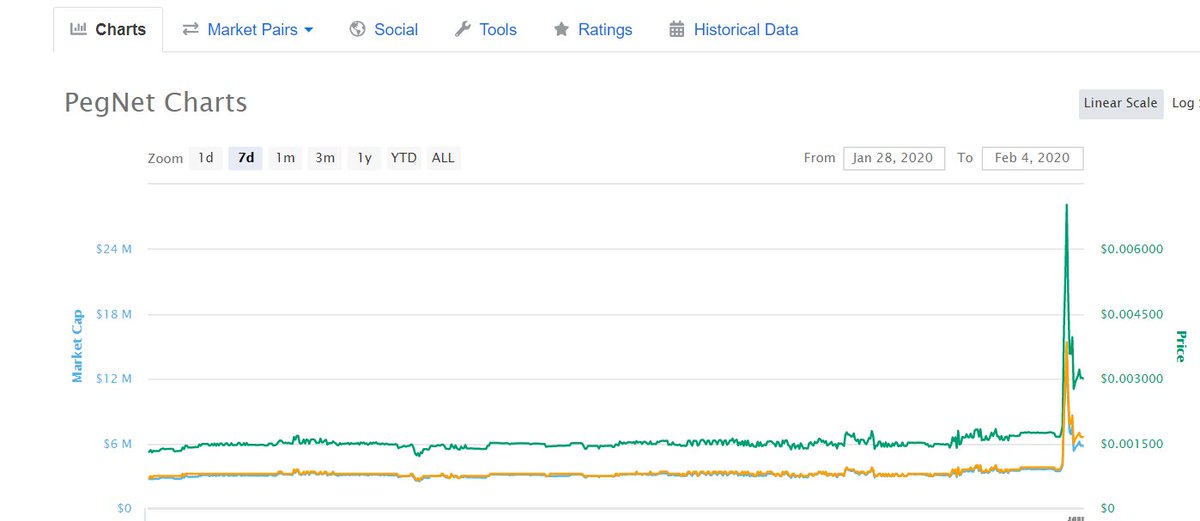Select the 7d zoom range

pos(245,158)
